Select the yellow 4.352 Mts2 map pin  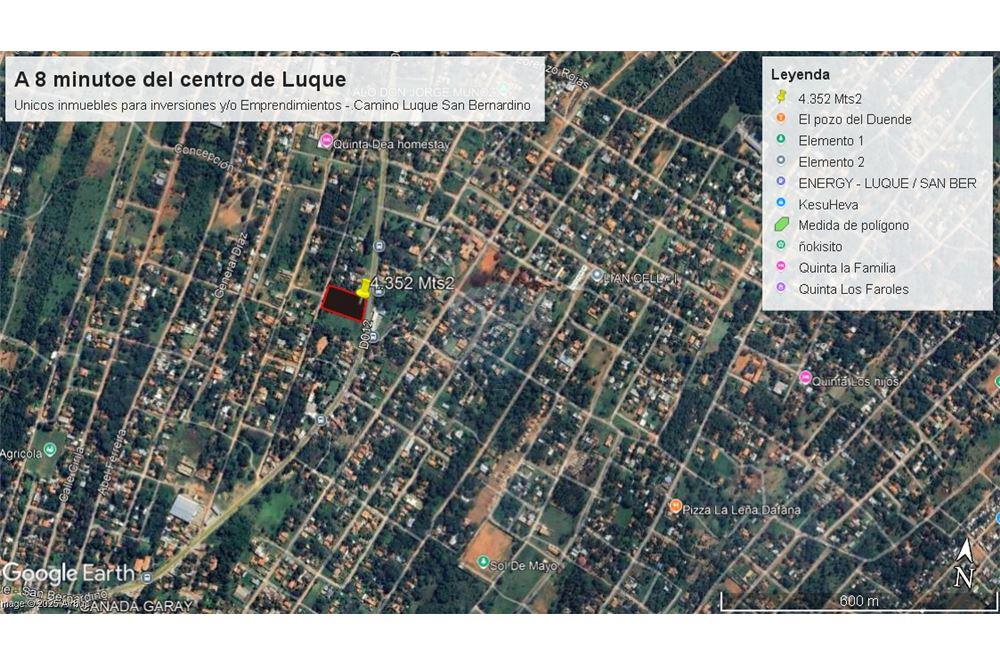pos(363,287)
